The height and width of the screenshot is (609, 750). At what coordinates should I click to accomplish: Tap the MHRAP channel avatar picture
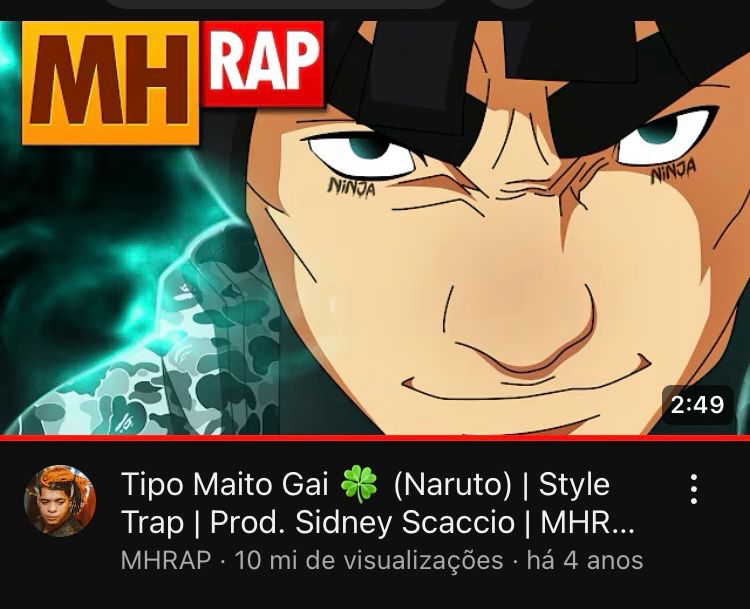60,500
